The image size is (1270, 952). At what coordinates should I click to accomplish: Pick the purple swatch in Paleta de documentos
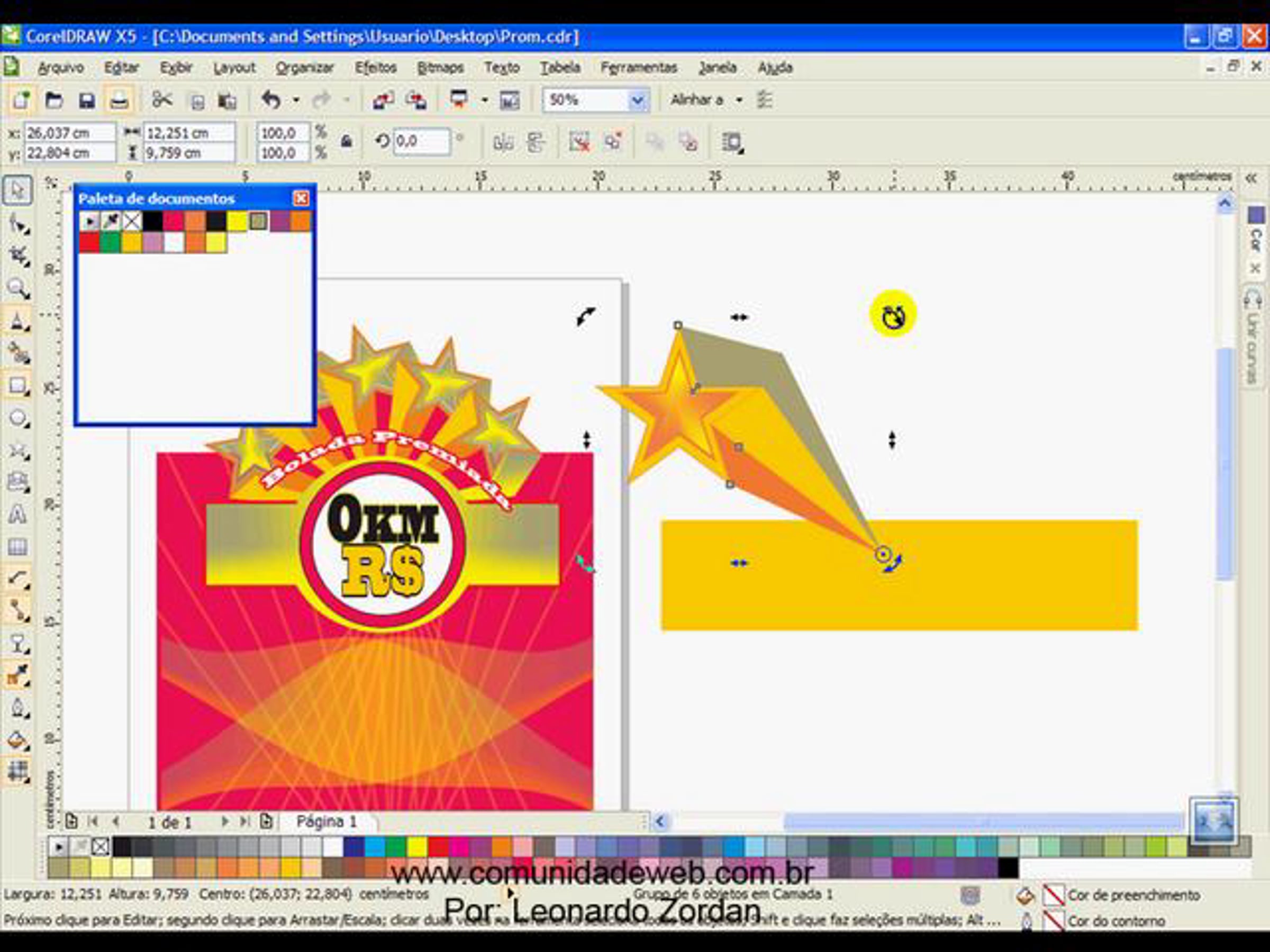tap(279, 221)
